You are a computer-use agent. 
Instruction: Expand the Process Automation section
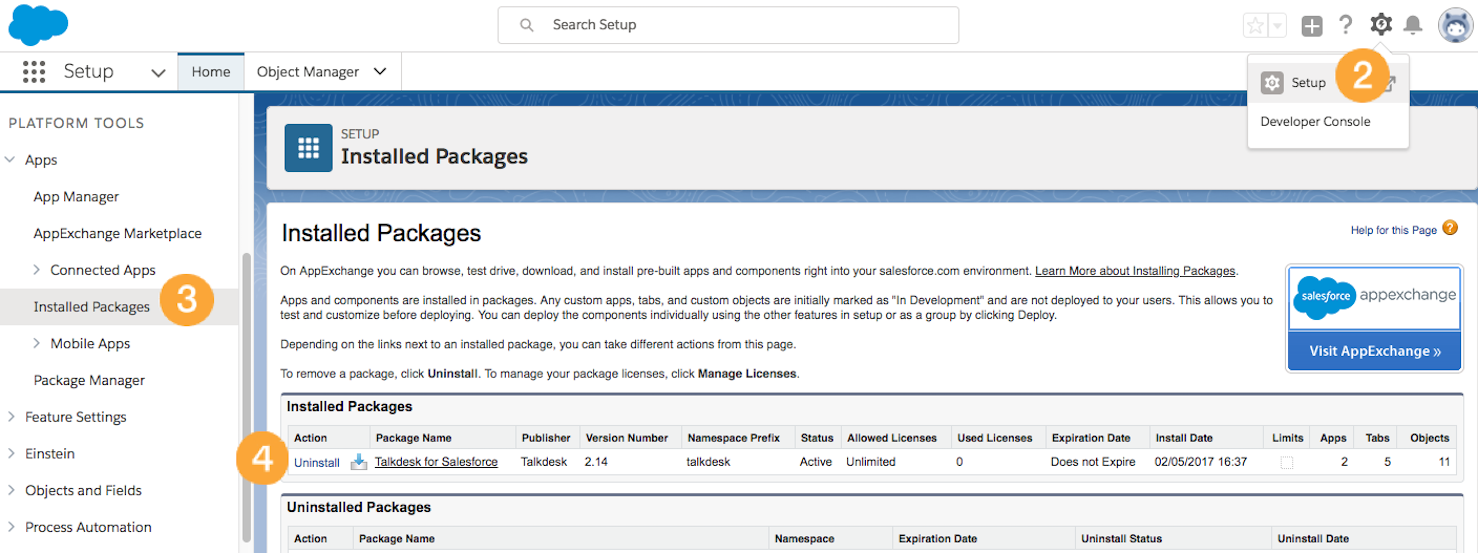pos(10,527)
